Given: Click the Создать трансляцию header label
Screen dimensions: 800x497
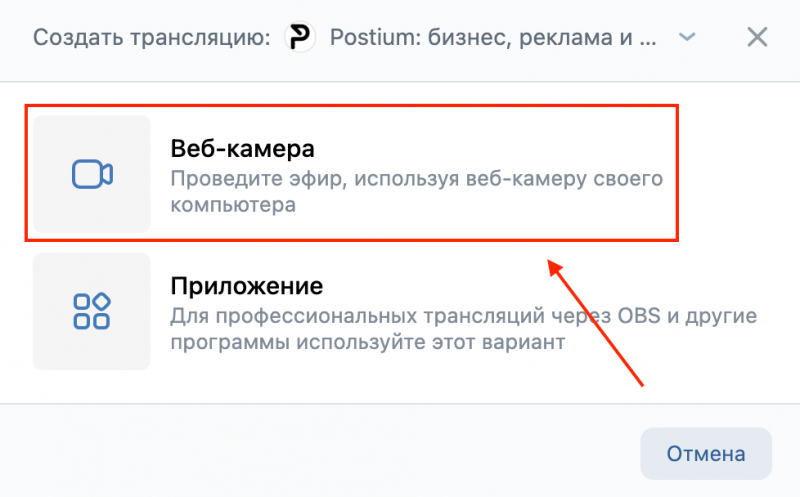Looking at the screenshot, I should [x=152, y=38].
